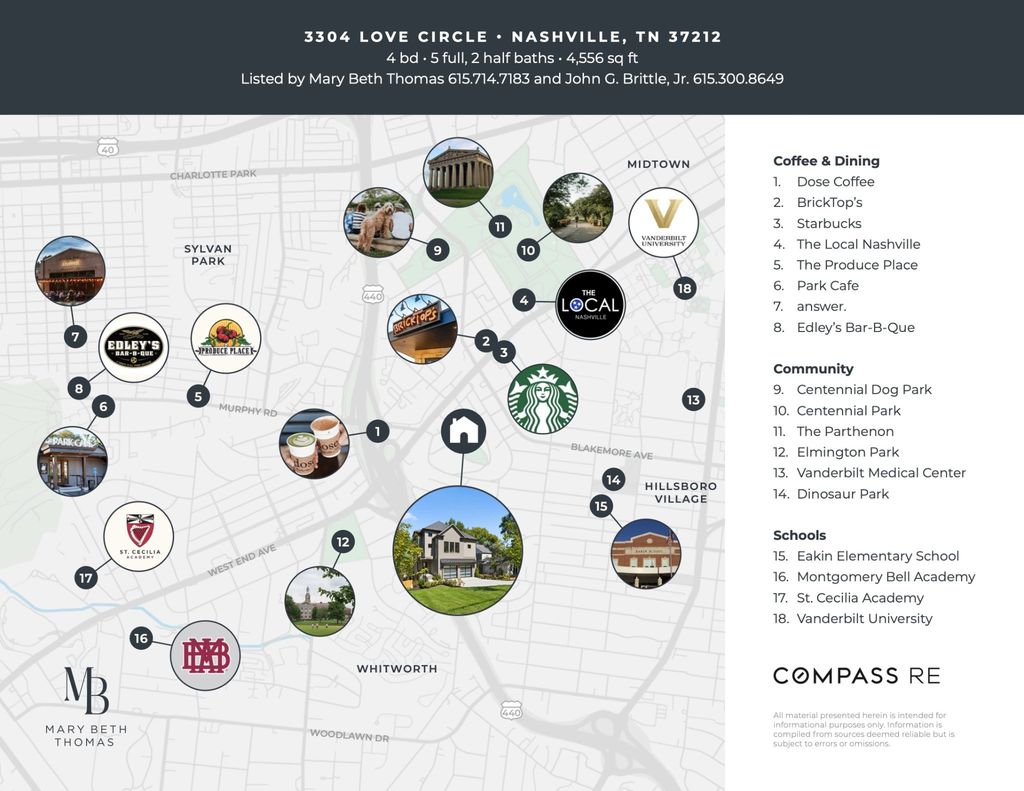This screenshot has width=1024, height=791.
Task: Click The Produce Place list entry
Action: [x=857, y=265]
